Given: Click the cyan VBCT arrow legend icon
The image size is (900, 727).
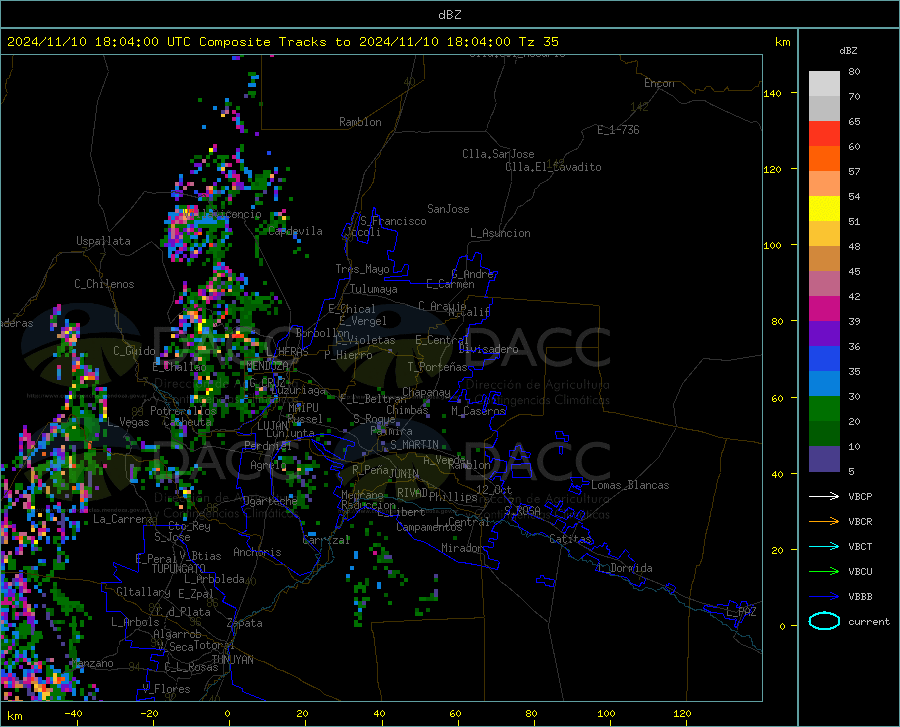Looking at the screenshot, I should coord(824,546).
